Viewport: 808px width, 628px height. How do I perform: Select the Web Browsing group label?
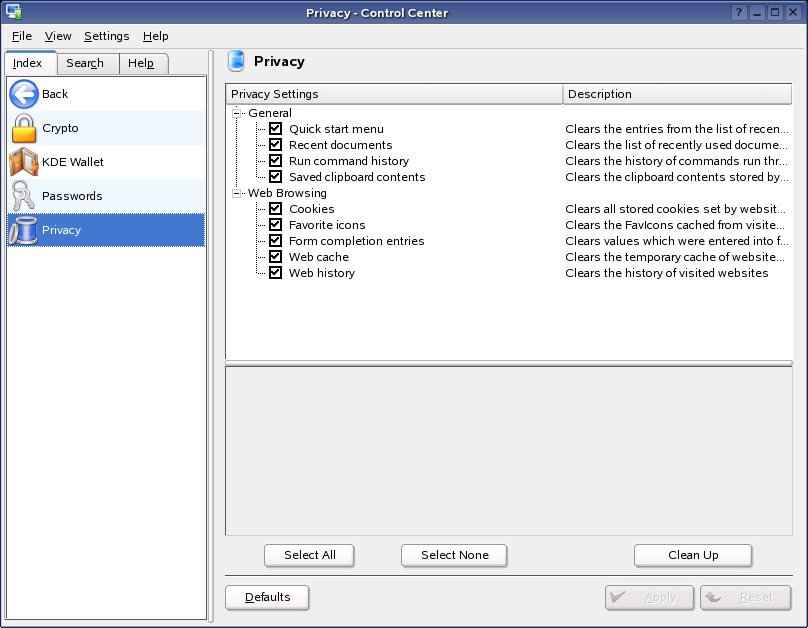pos(287,193)
